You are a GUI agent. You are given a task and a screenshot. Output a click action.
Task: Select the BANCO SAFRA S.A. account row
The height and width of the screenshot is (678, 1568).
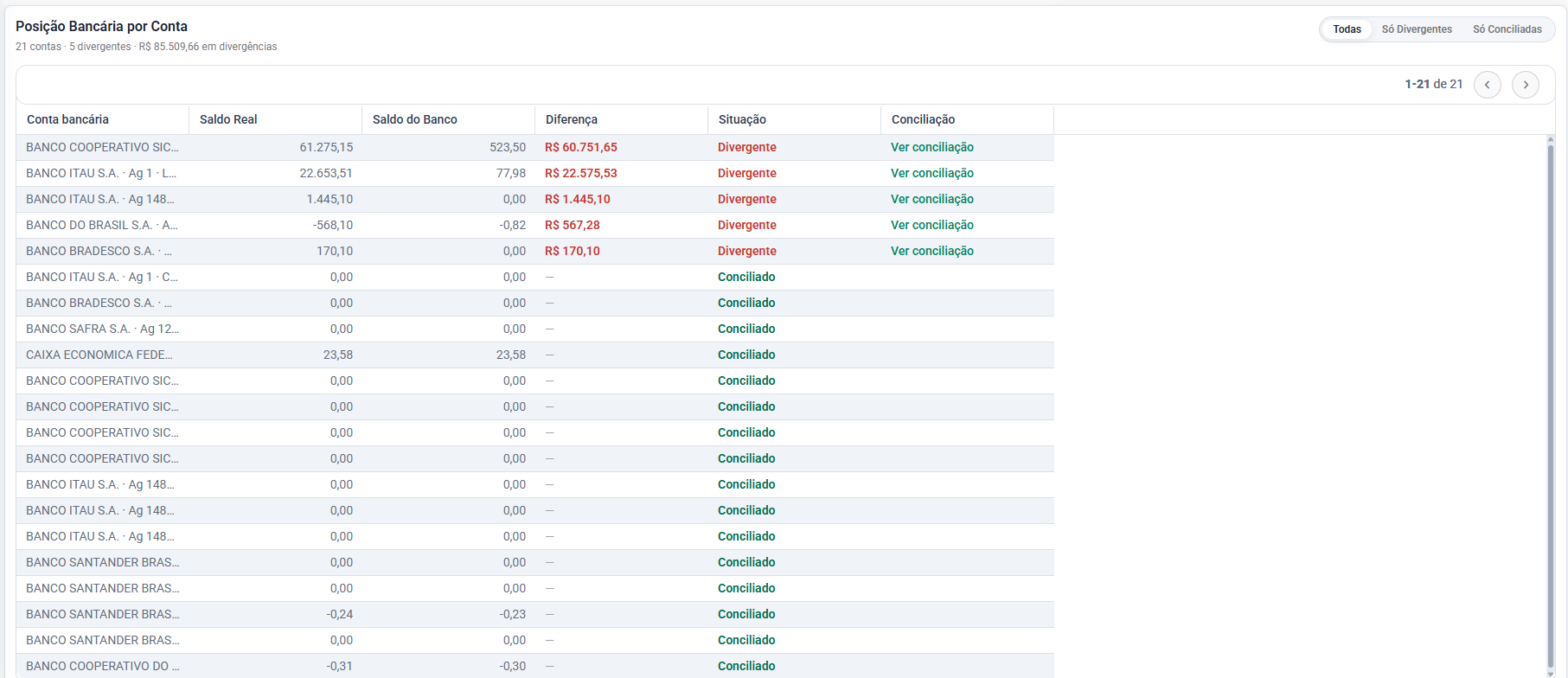click(x=534, y=329)
